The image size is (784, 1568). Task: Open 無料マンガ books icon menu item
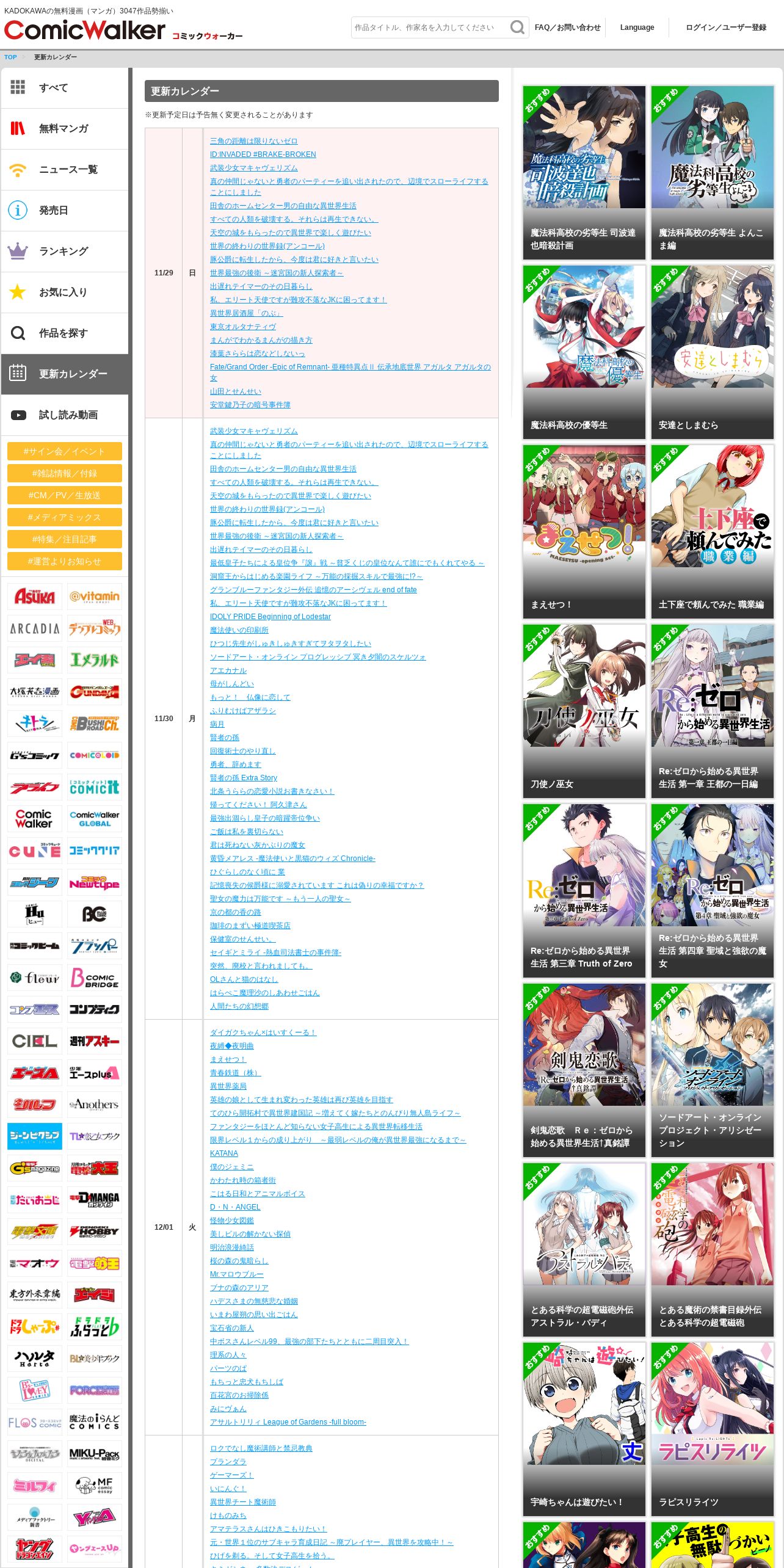point(18,128)
